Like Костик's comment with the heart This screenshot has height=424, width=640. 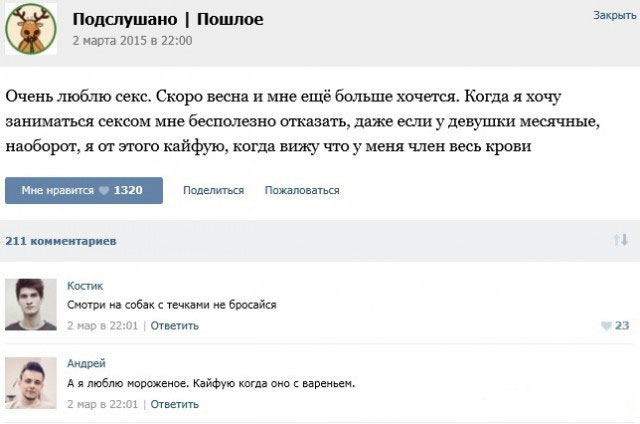(x=606, y=326)
